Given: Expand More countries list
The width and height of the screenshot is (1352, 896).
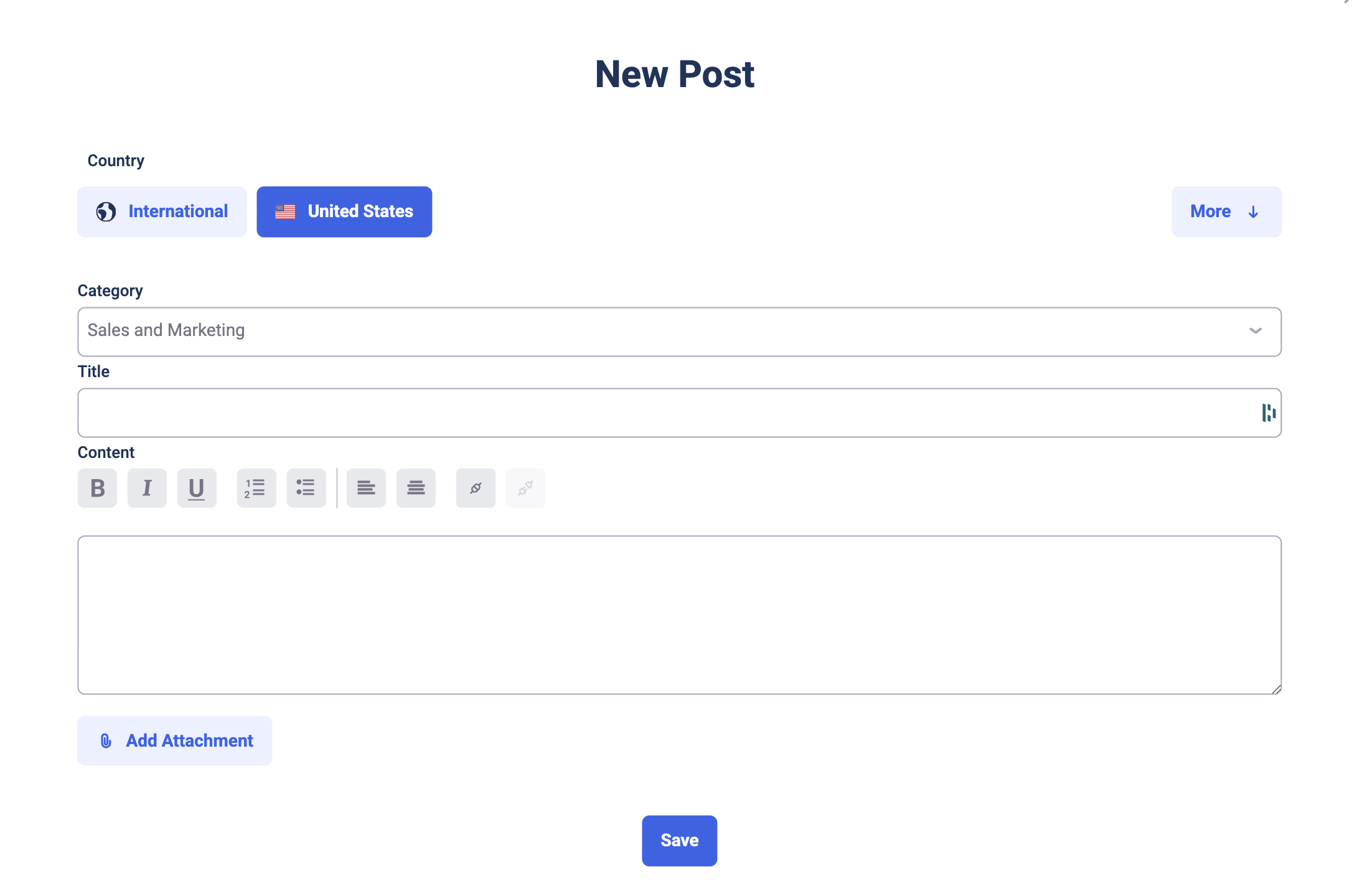Looking at the screenshot, I should (x=1226, y=212).
